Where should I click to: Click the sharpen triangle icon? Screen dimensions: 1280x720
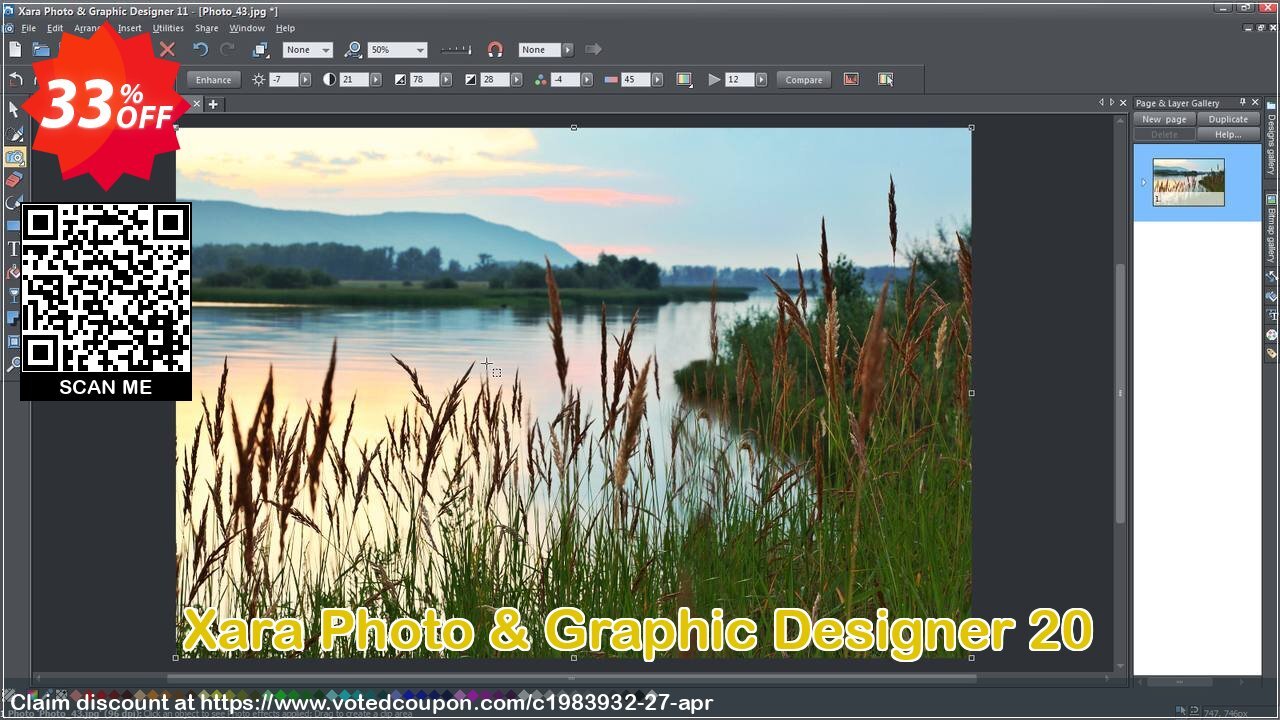coord(714,79)
